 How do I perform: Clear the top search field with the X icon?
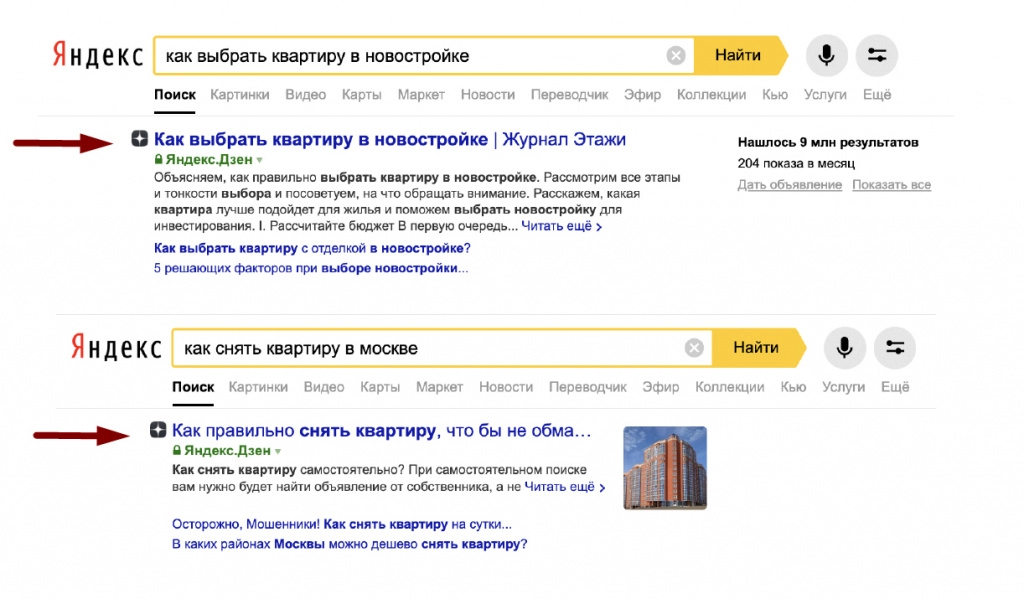676,56
